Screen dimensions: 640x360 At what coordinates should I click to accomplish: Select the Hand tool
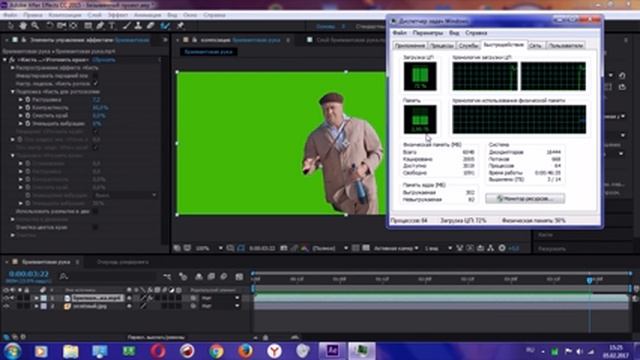23,26
